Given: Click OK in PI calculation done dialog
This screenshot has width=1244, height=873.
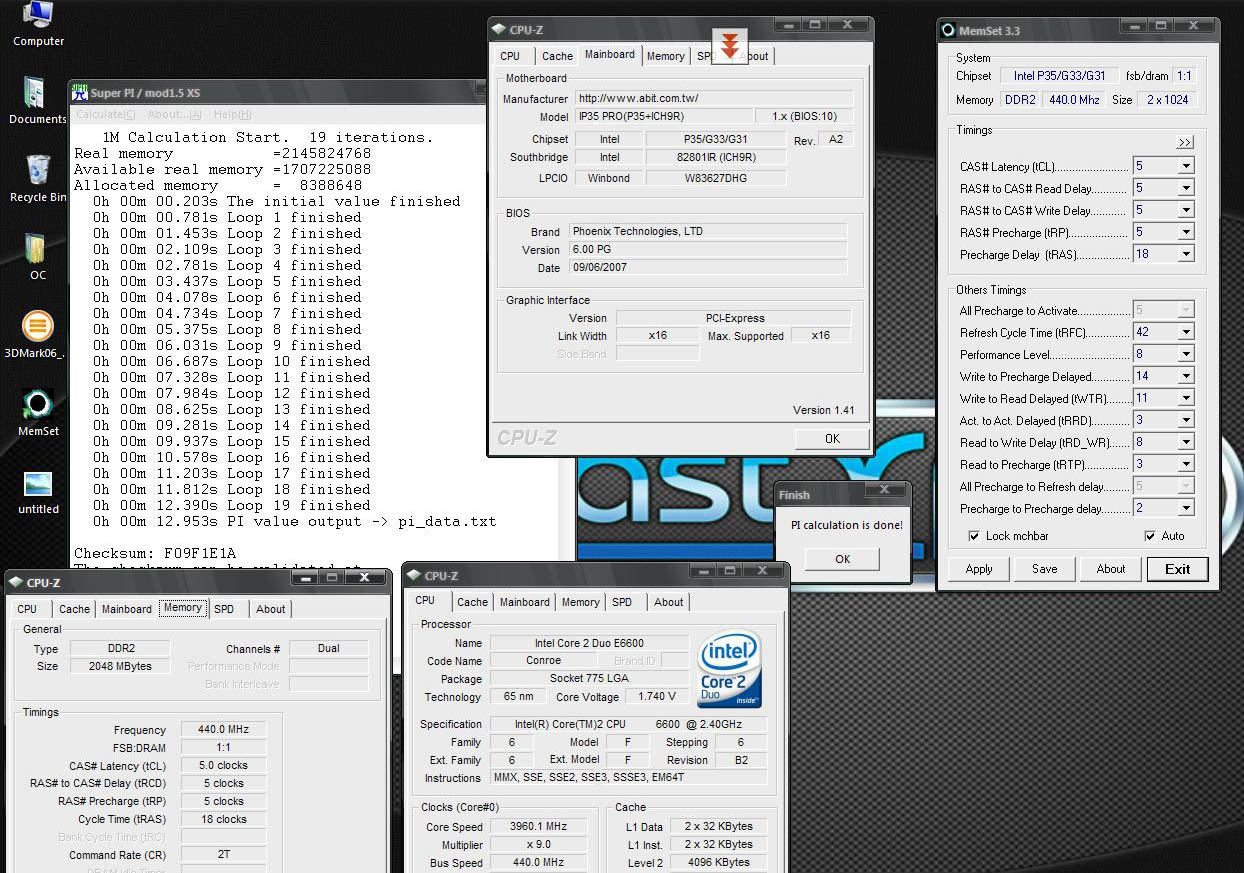Looking at the screenshot, I should tap(842, 559).
